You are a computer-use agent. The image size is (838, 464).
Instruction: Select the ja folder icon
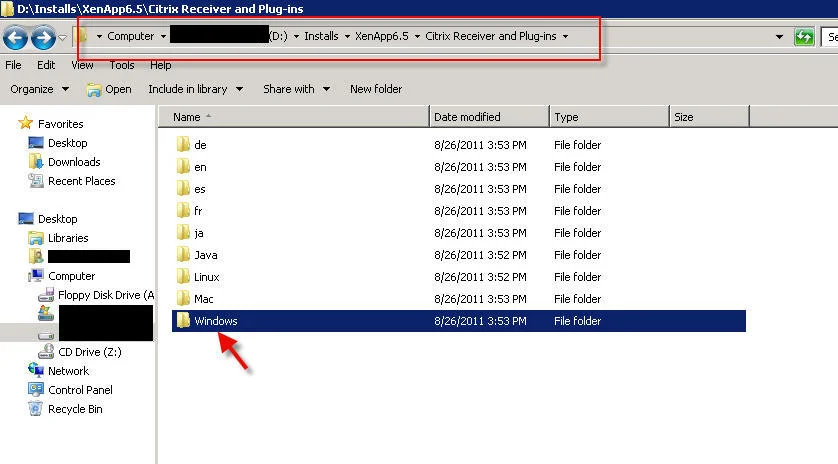coord(183,232)
